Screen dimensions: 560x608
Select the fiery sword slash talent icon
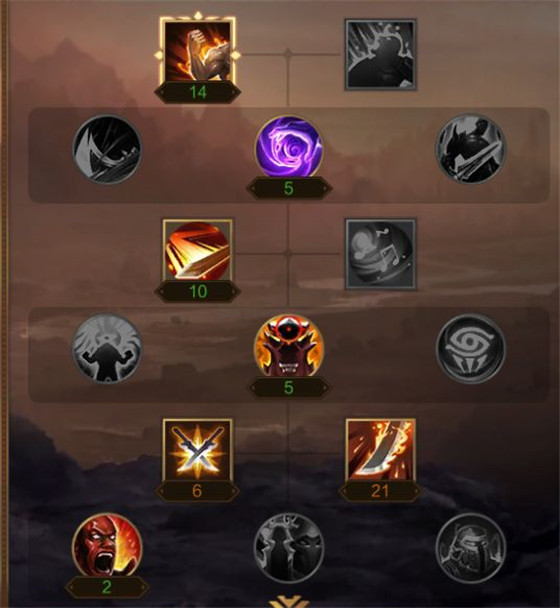(x=197, y=250)
